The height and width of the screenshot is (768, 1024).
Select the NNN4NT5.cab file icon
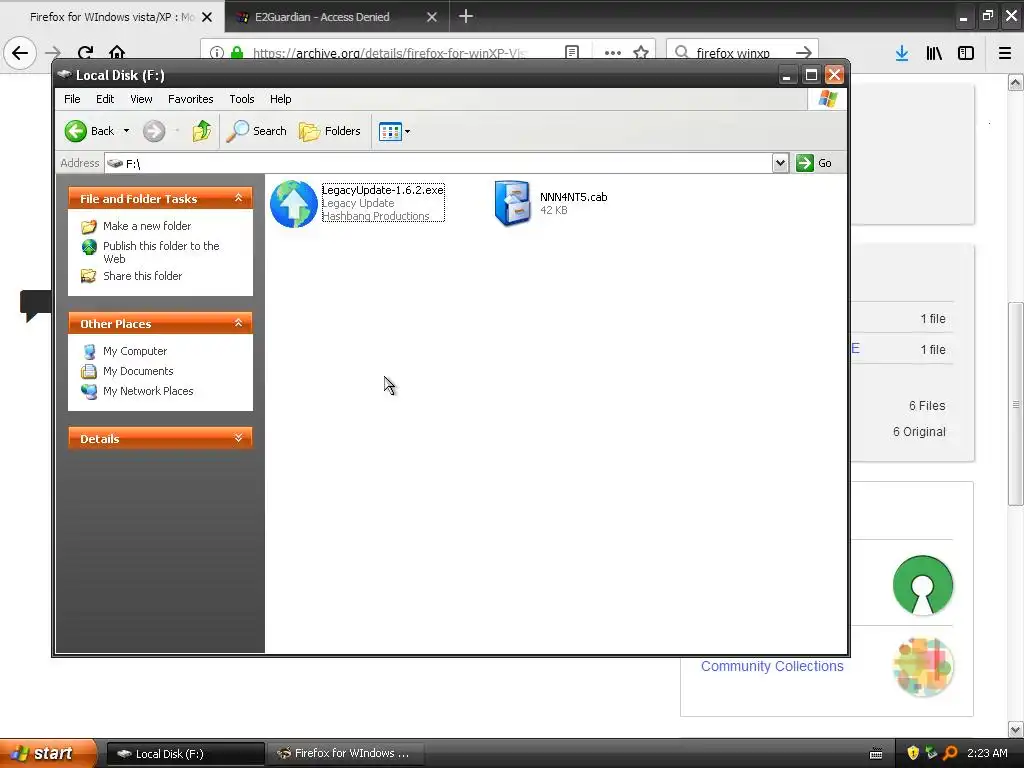click(x=513, y=203)
